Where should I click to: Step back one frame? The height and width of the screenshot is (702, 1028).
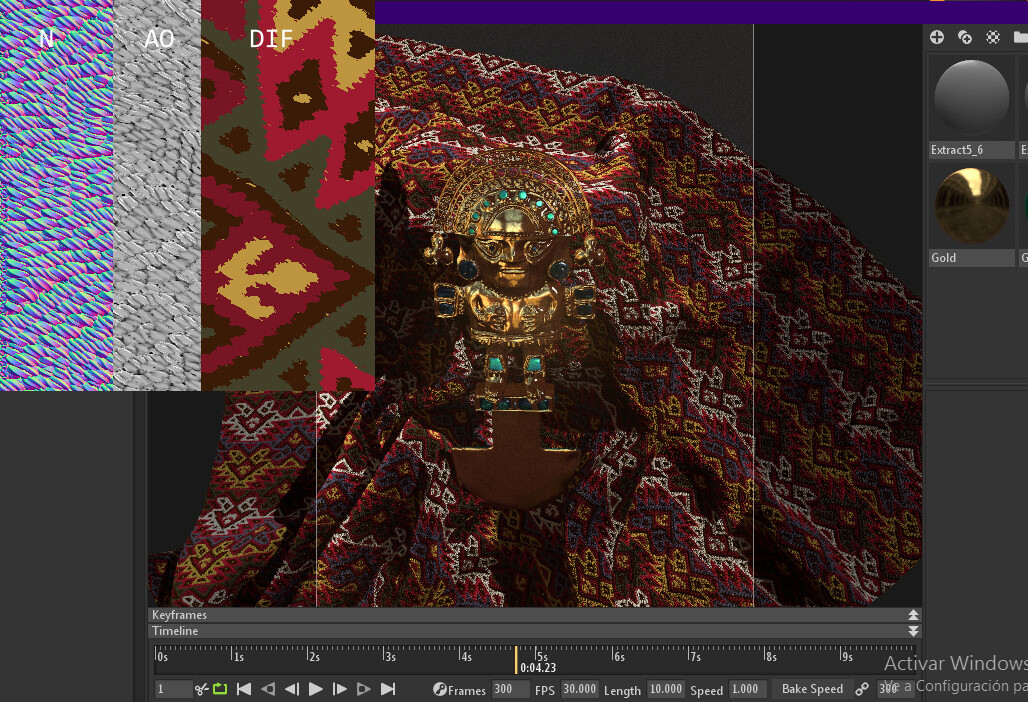click(x=292, y=690)
